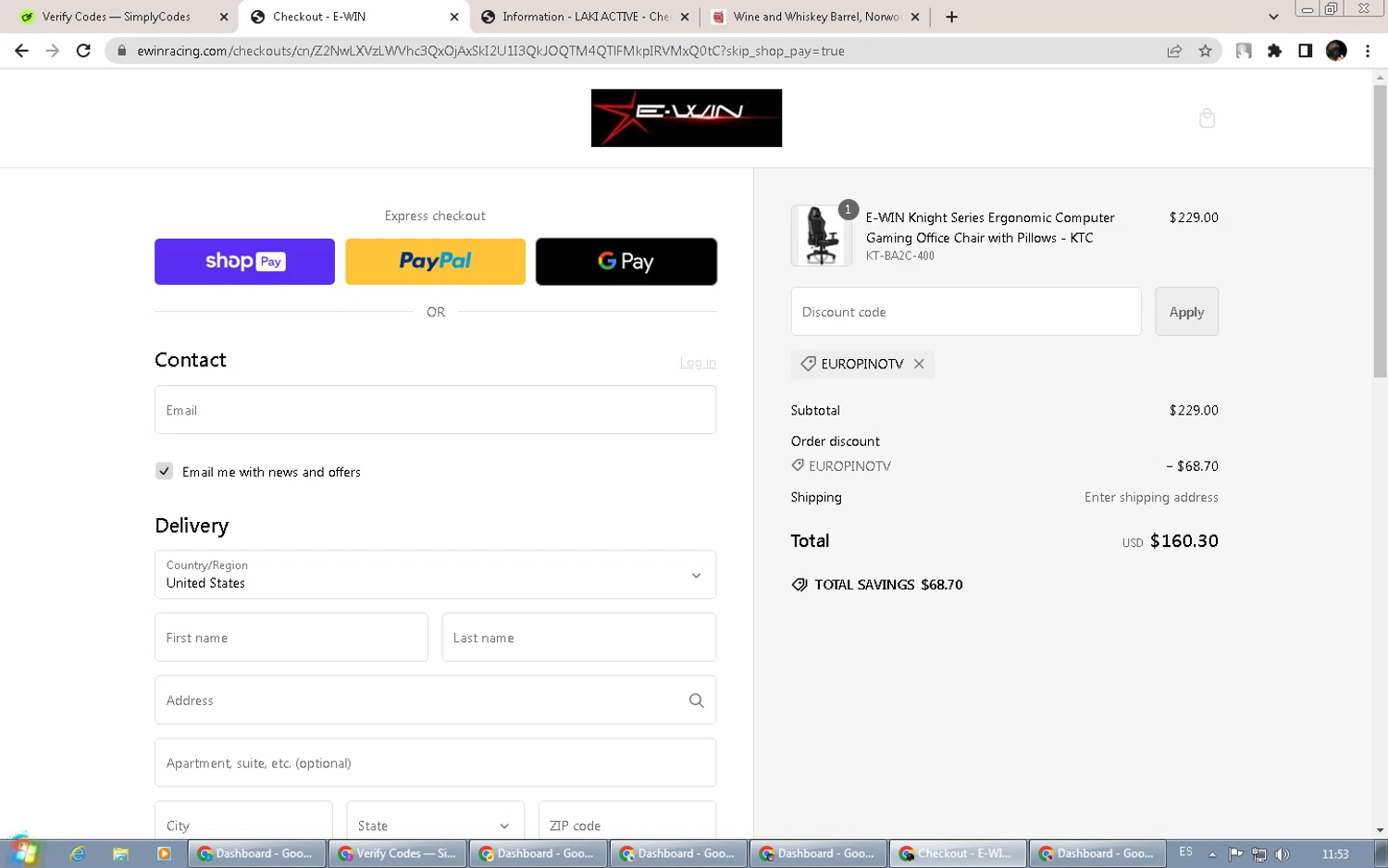
Task: Open a new browser tab
Action: tap(951, 17)
